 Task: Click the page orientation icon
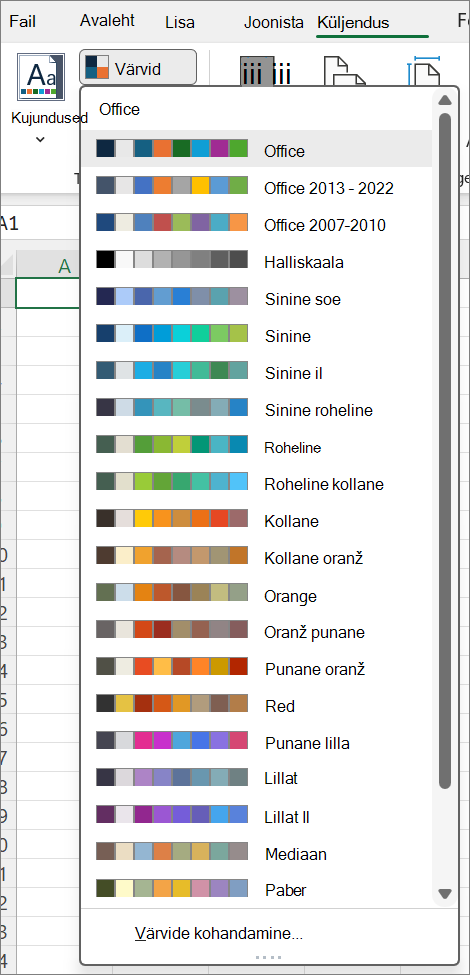[346, 72]
